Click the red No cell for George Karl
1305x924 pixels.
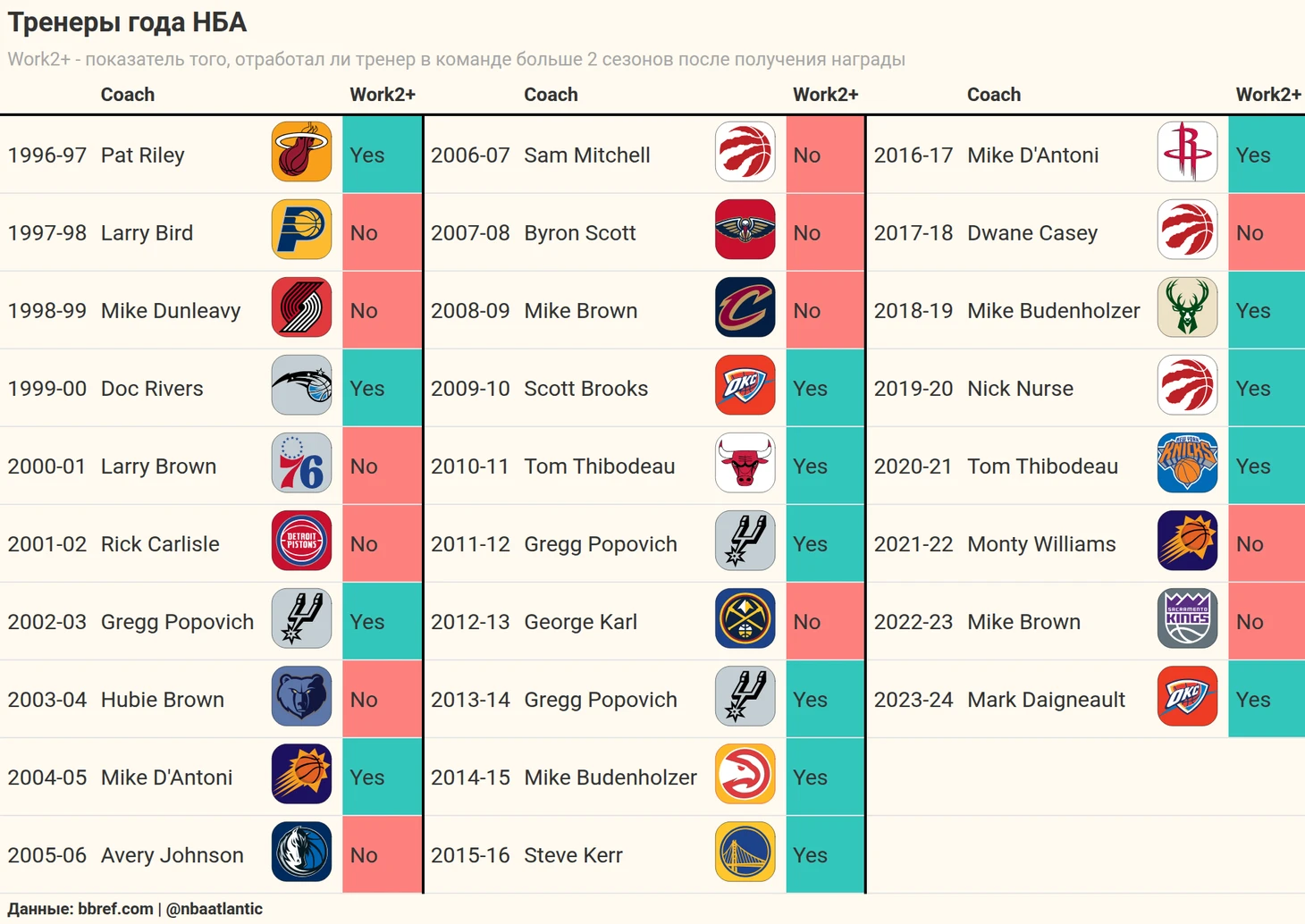824,621
